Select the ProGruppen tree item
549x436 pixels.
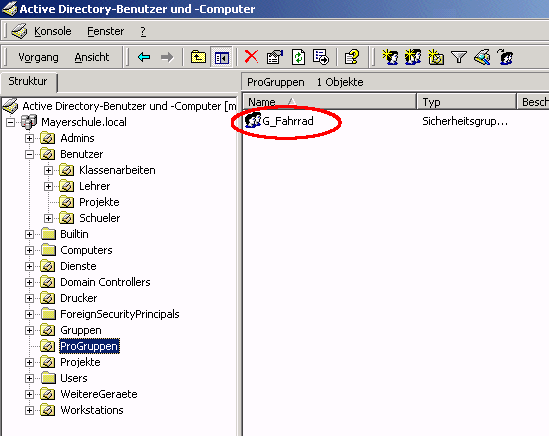click(89, 346)
